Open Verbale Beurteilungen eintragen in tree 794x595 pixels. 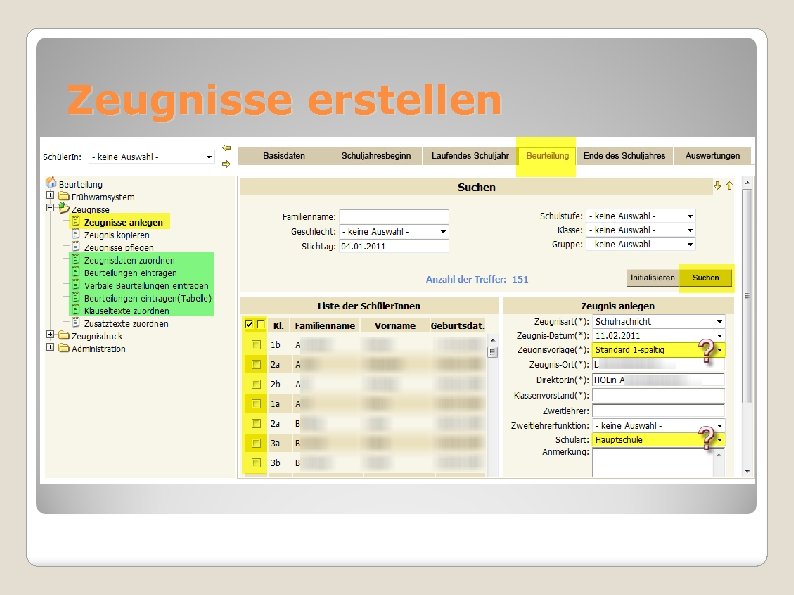pyautogui.click(x=146, y=286)
